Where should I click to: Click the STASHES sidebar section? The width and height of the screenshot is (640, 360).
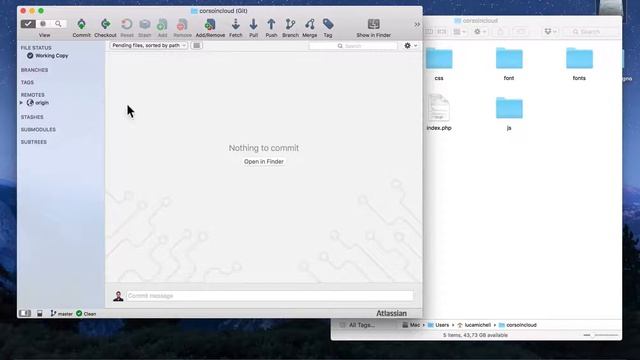32,117
